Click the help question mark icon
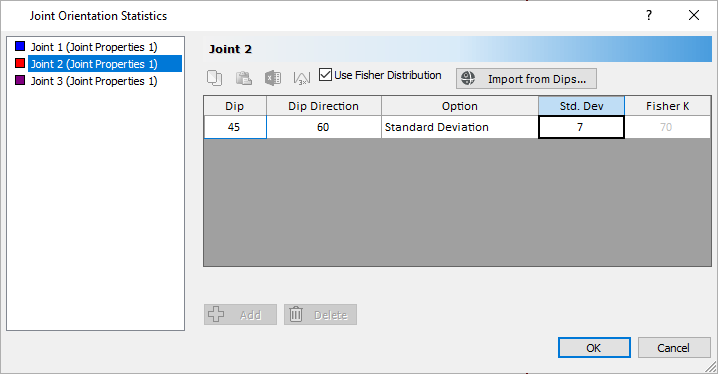The image size is (718, 374). click(649, 15)
